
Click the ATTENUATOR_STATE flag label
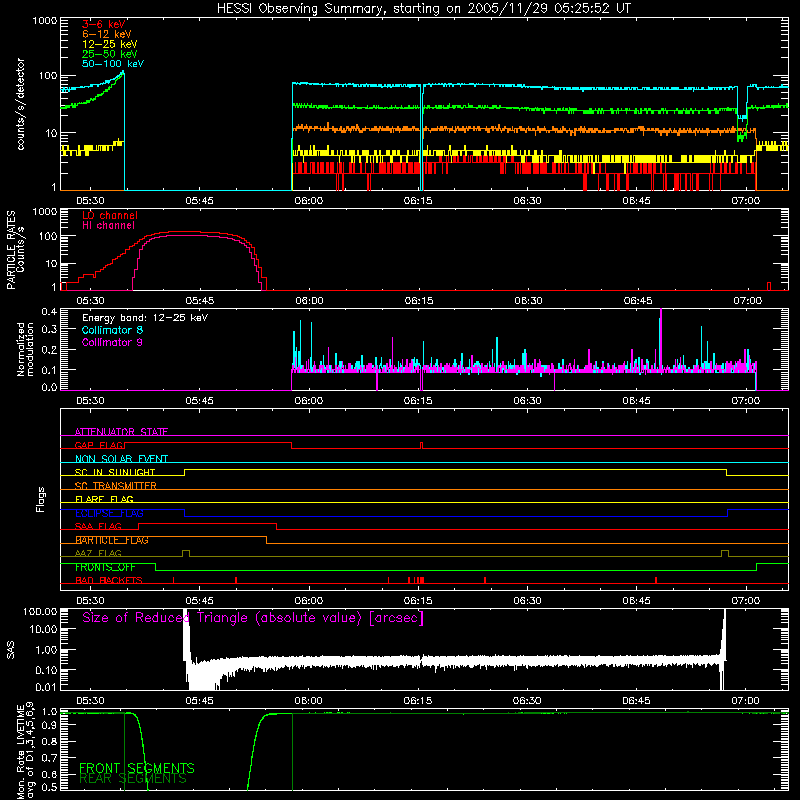tap(121, 432)
